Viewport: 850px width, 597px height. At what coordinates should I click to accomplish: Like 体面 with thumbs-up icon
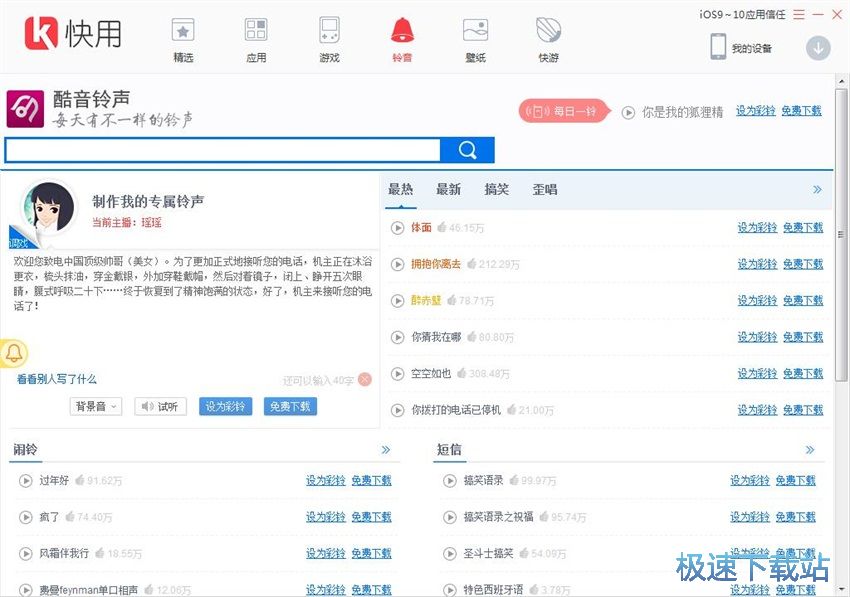(x=442, y=227)
